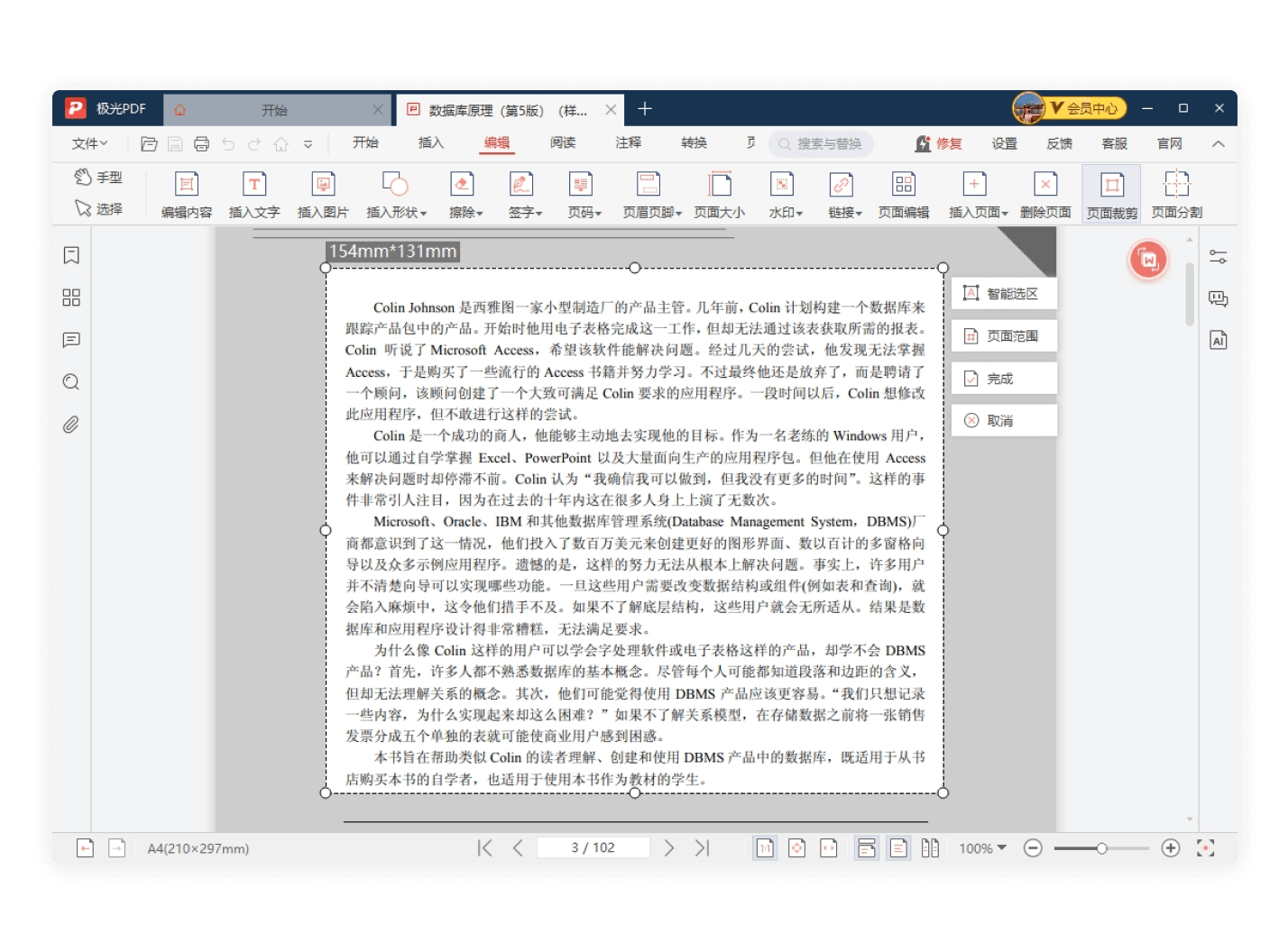Switch to the 阅读 ribbon tab
The image size is (1288, 952).
pyautogui.click(x=563, y=142)
